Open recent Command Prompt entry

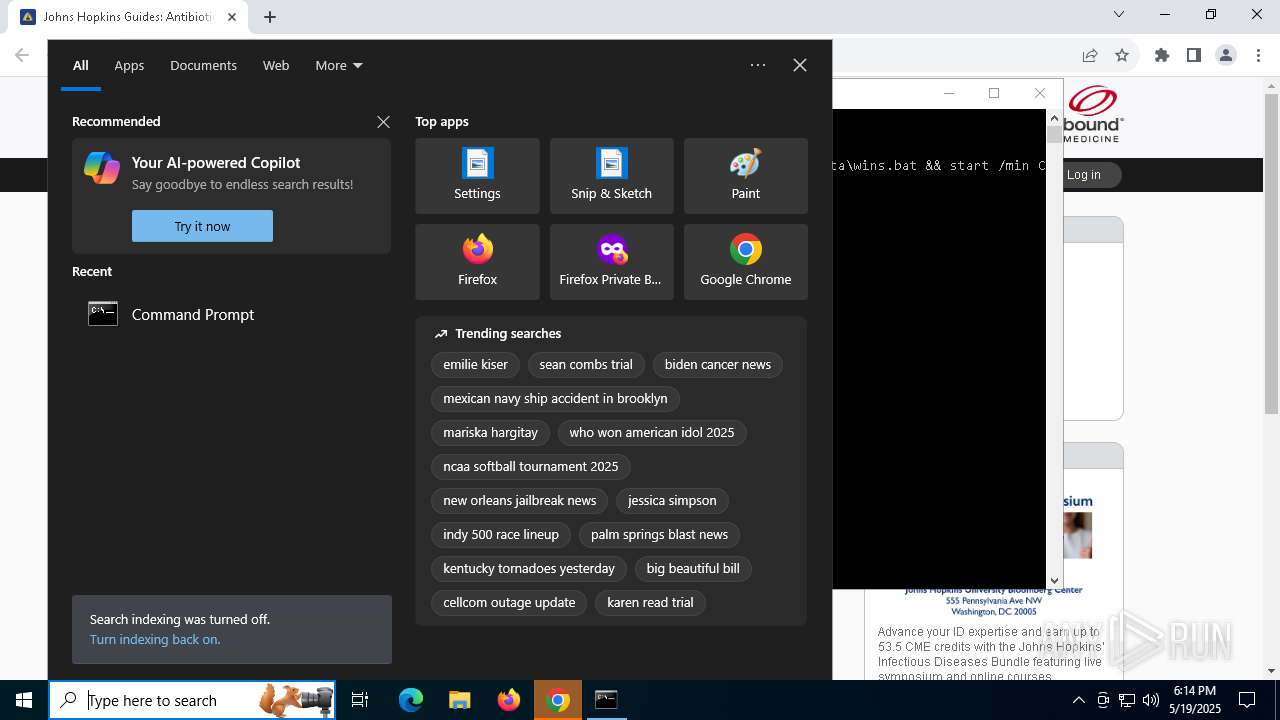(231, 314)
